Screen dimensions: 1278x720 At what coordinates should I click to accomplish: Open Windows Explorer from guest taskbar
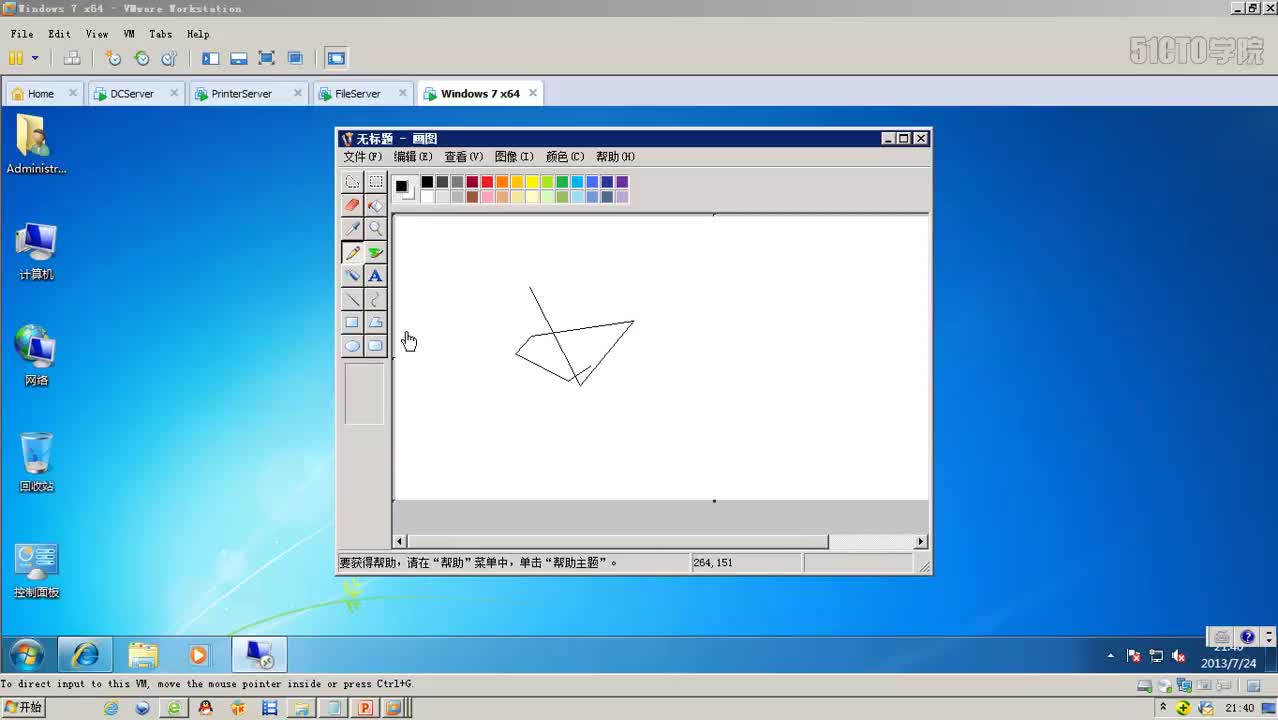coord(143,655)
